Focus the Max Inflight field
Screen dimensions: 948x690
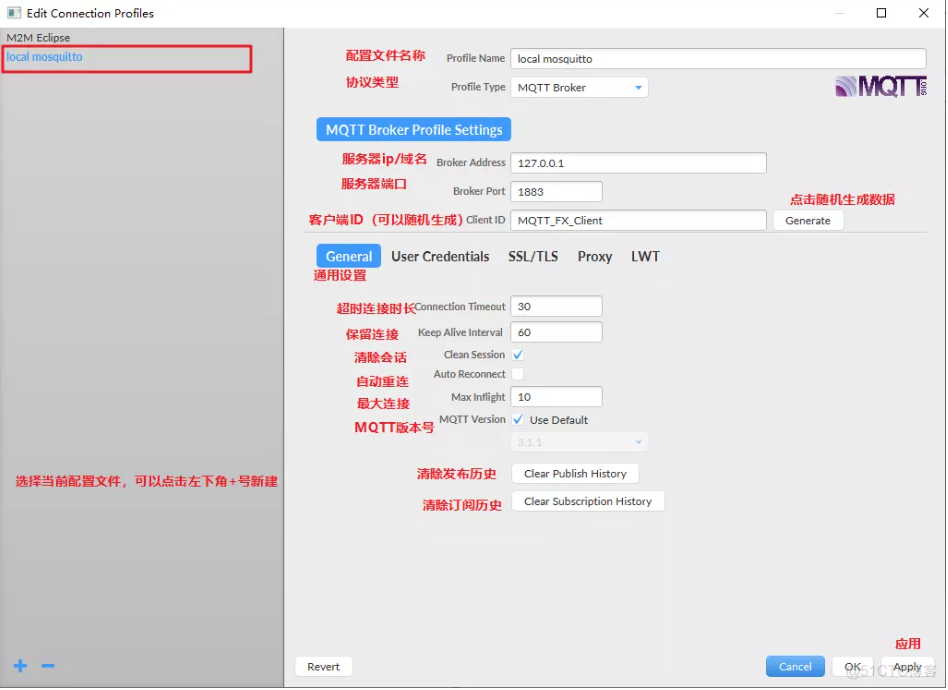[x=556, y=397]
